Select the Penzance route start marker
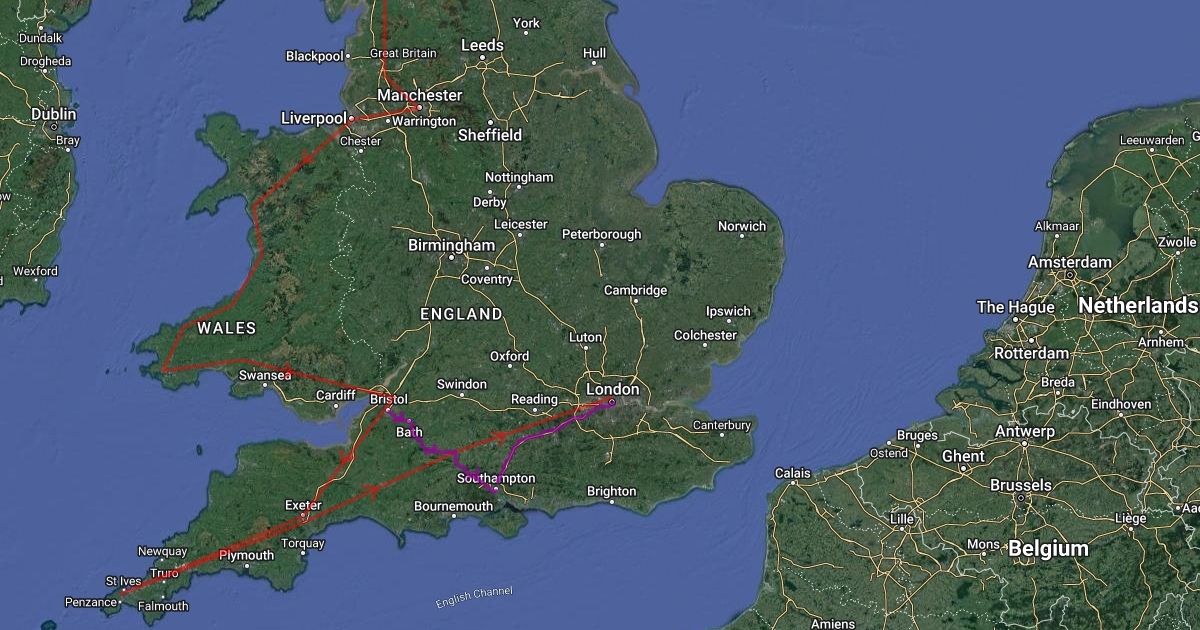Image resolution: width=1200 pixels, height=630 pixels. [122, 592]
